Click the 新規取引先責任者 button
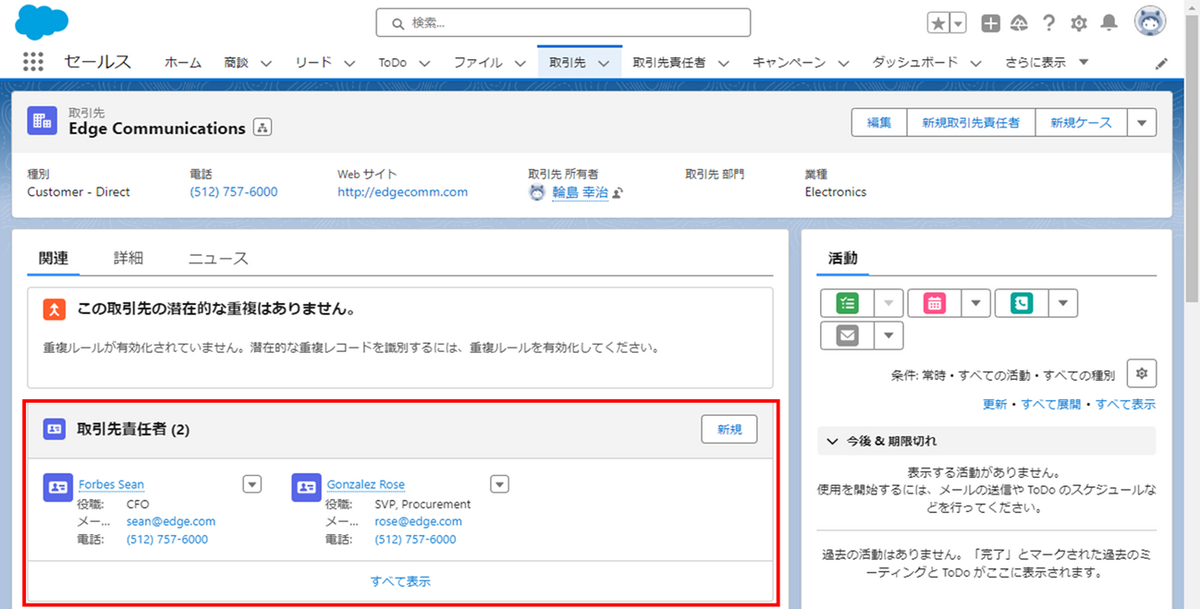1200x609 pixels. 971,122
